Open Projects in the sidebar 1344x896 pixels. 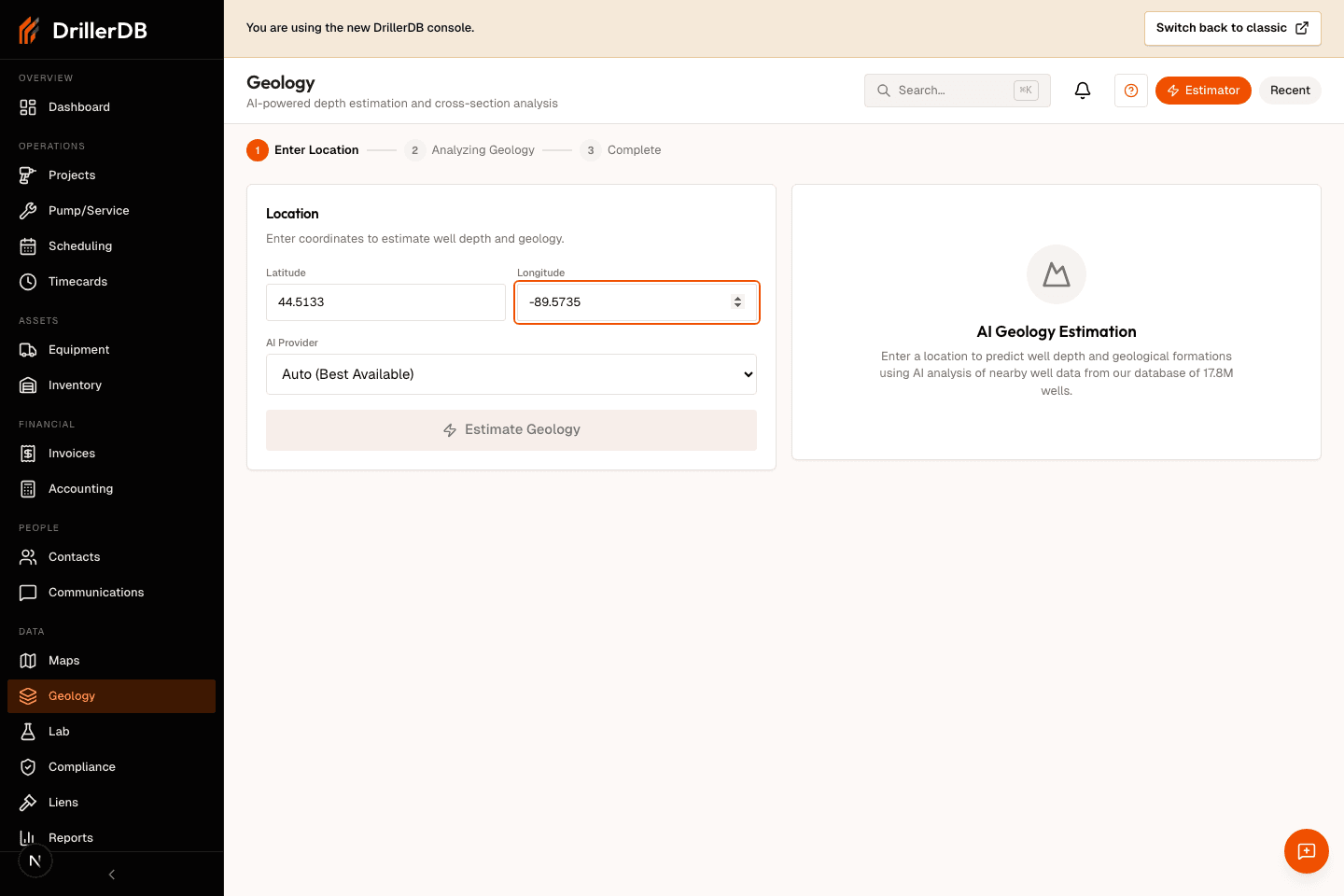pos(111,175)
